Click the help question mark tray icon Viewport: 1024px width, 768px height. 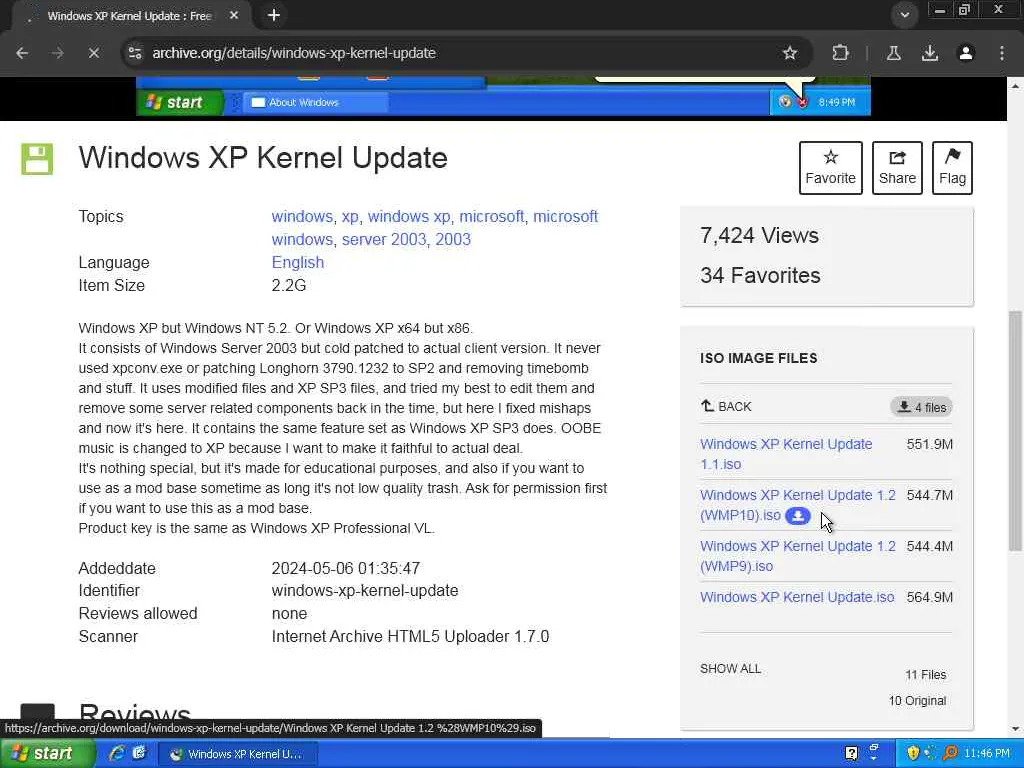point(852,754)
